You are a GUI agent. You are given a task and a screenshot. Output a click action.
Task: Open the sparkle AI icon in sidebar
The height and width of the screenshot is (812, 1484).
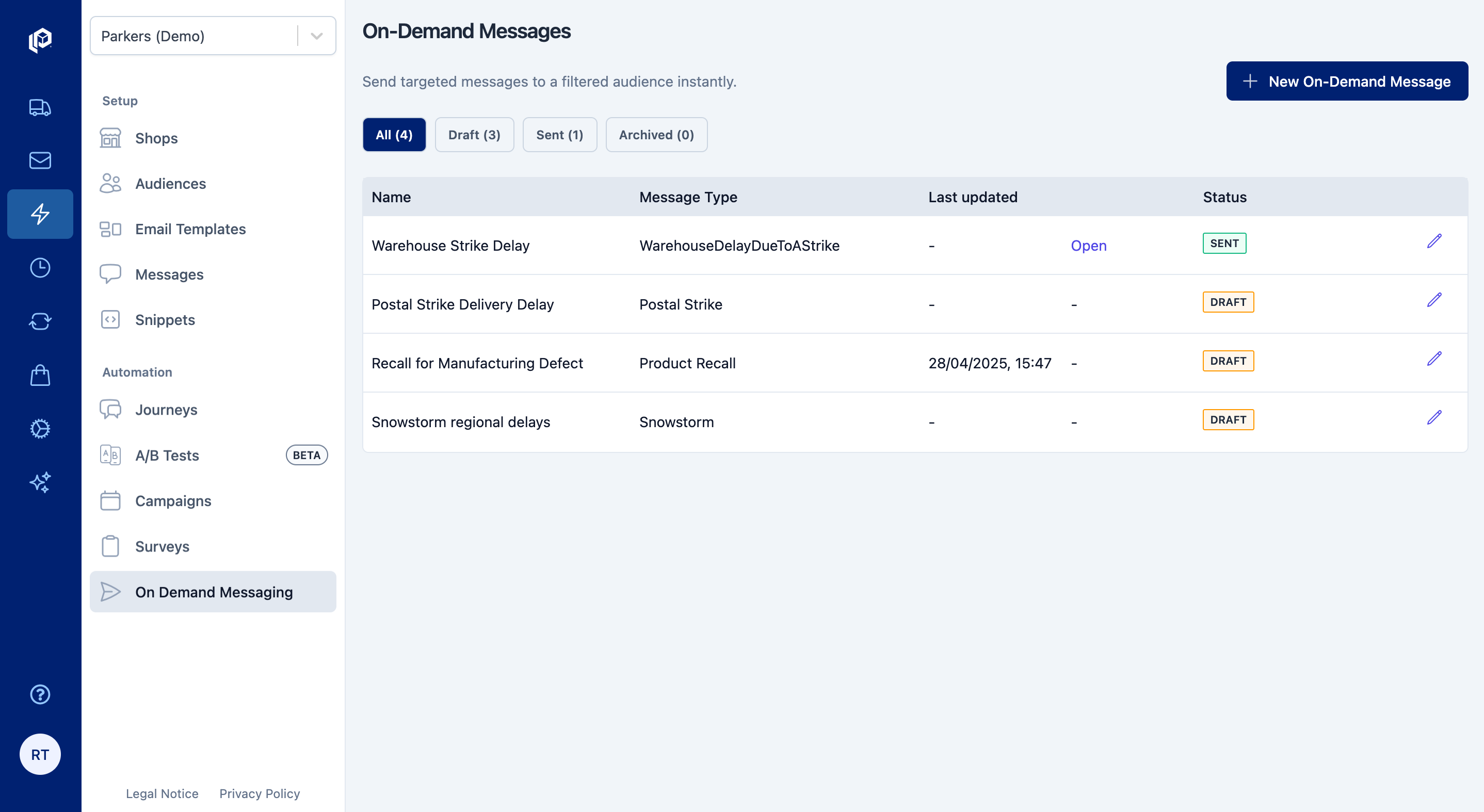(x=40, y=482)
